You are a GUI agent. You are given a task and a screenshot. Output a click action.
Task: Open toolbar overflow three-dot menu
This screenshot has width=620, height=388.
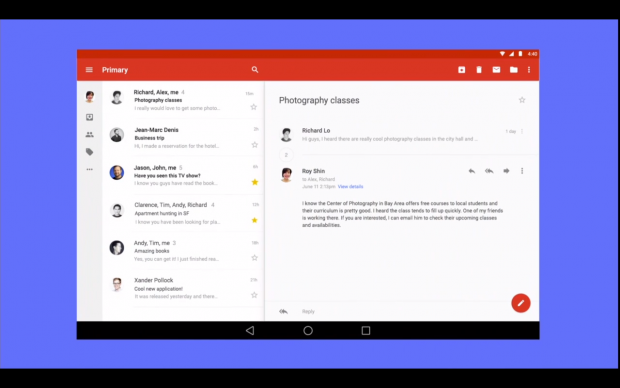click(529, 70)
